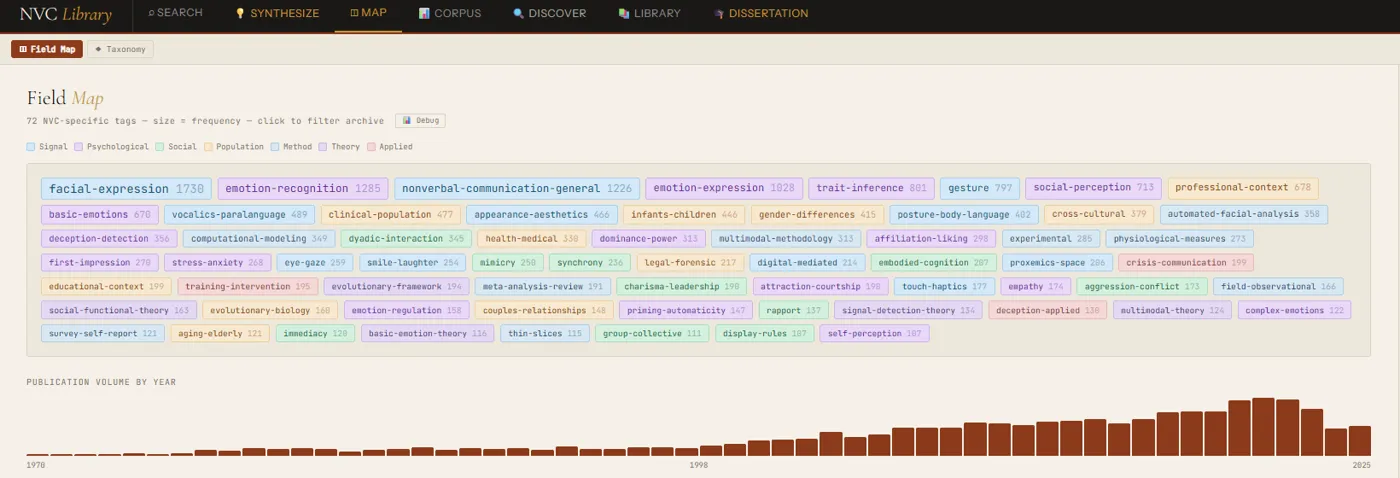Click the crisis-communication tag

(1186, 263)
